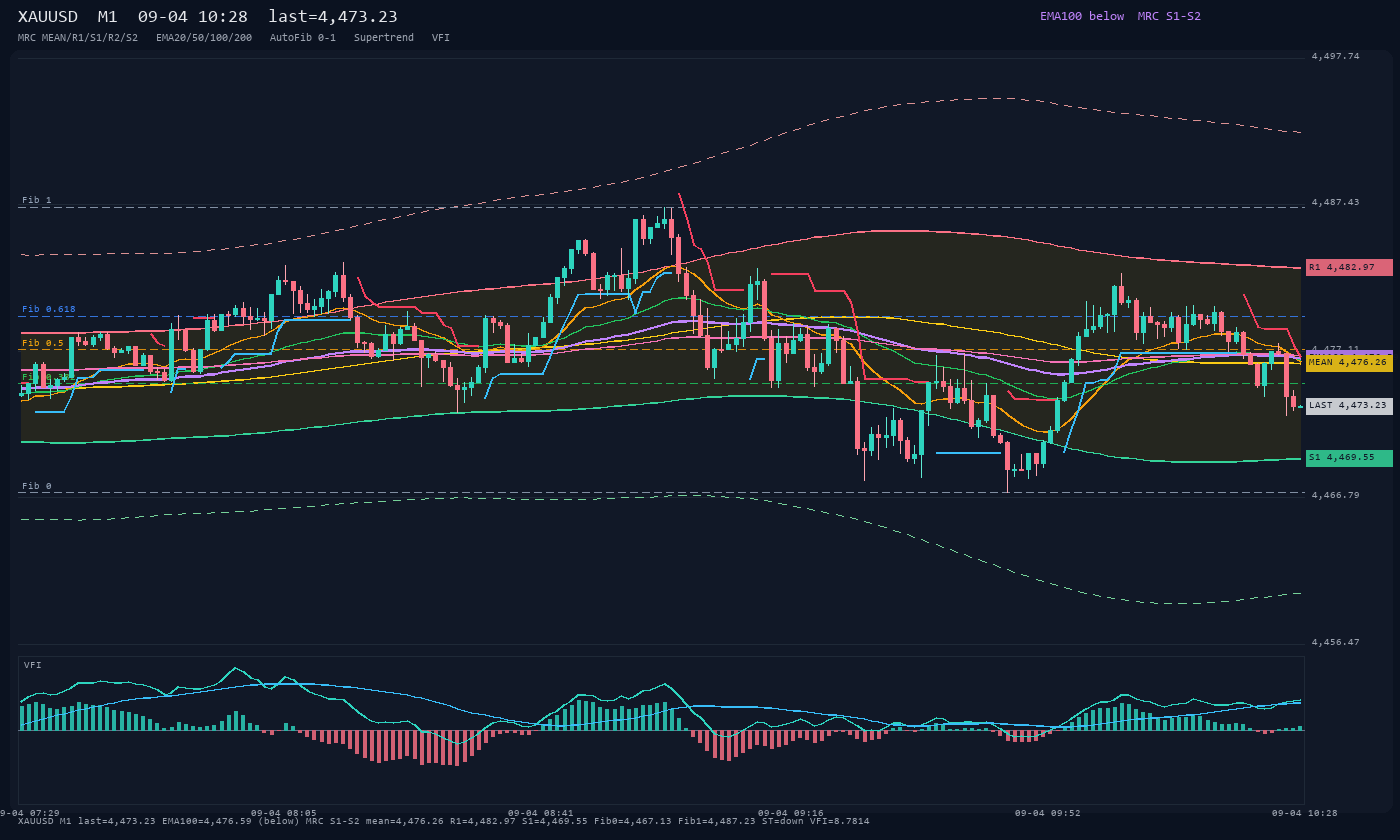This screenshot has height=840, width=1400.
Task: Click the VFI title inside the lower indicator pane
Action: [33, 665]
